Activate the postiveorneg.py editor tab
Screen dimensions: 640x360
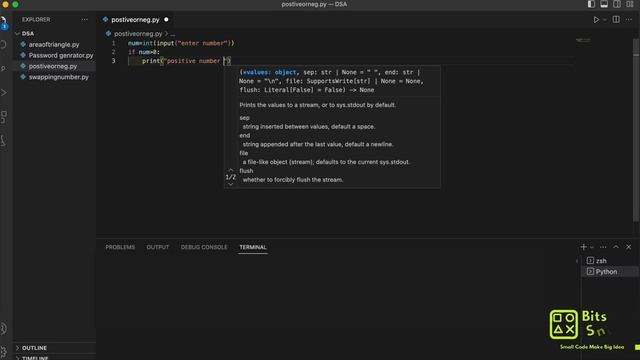coord(135,20)
